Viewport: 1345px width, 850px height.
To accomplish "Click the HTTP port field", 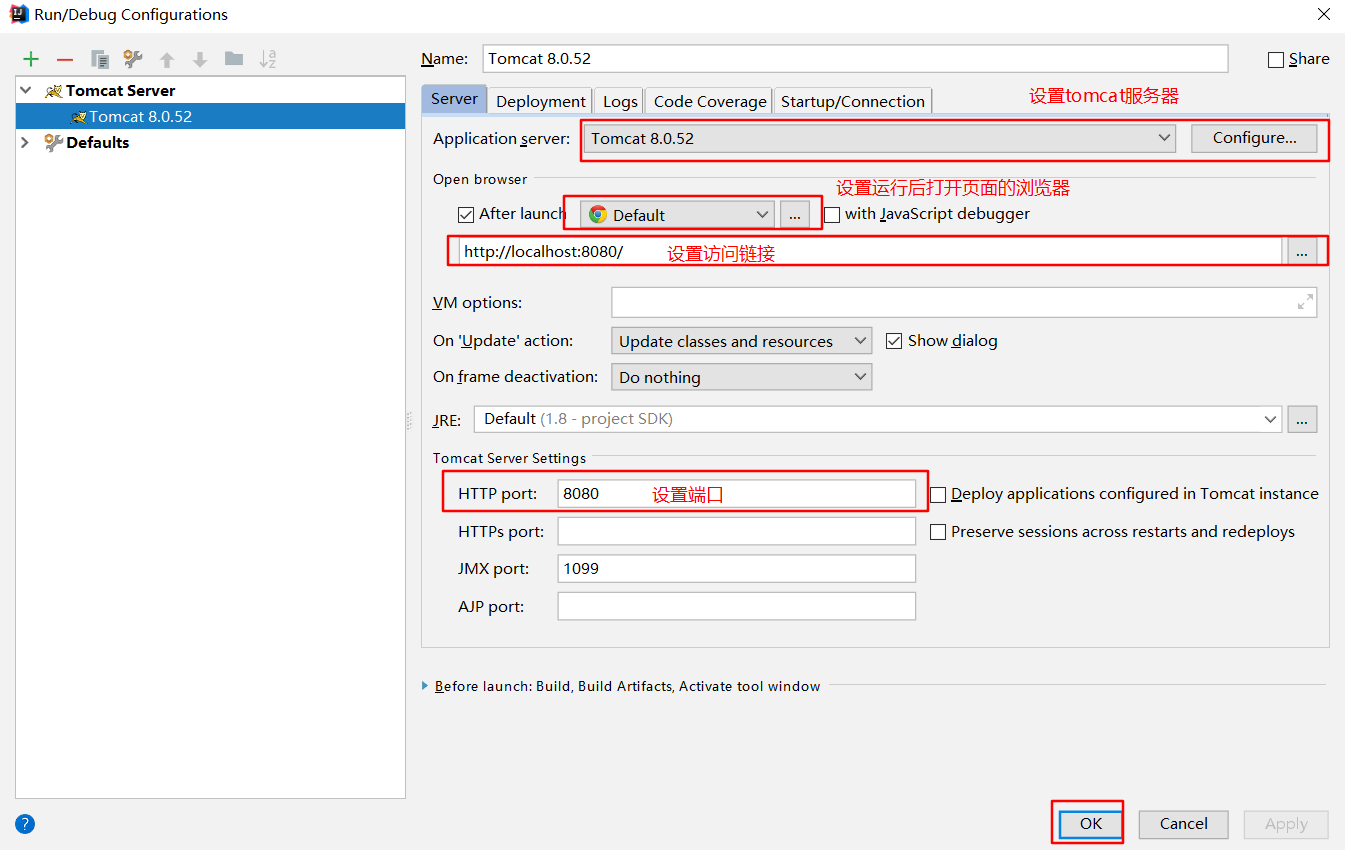I will [737, 494].
